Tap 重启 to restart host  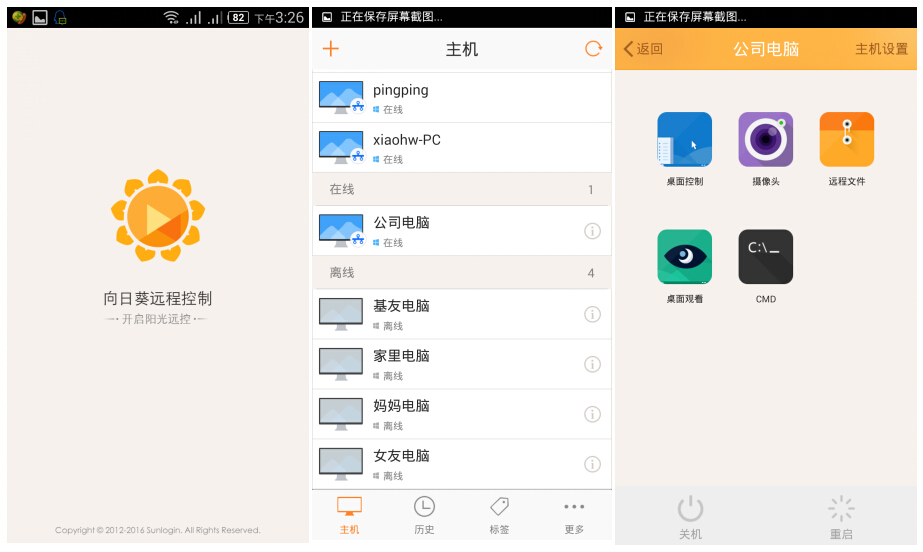pos(841,517)
